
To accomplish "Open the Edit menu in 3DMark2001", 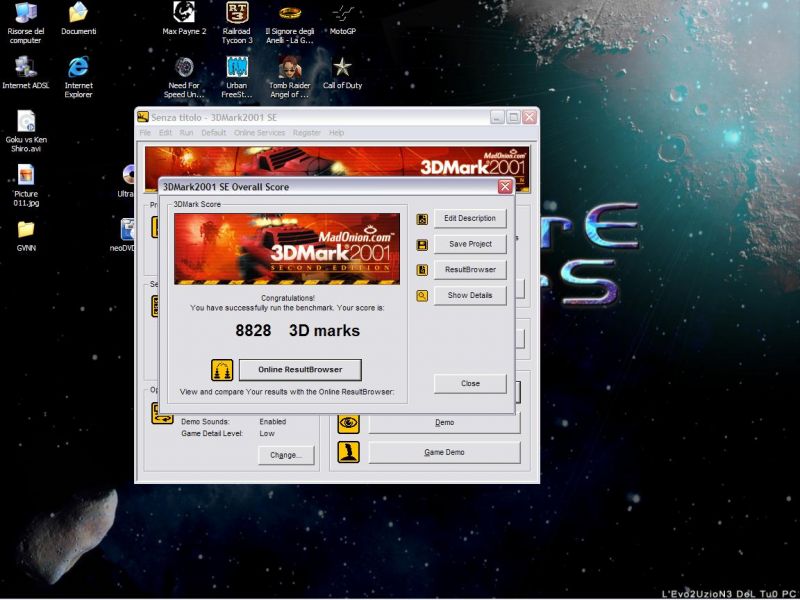I will (x=165, y=133).
